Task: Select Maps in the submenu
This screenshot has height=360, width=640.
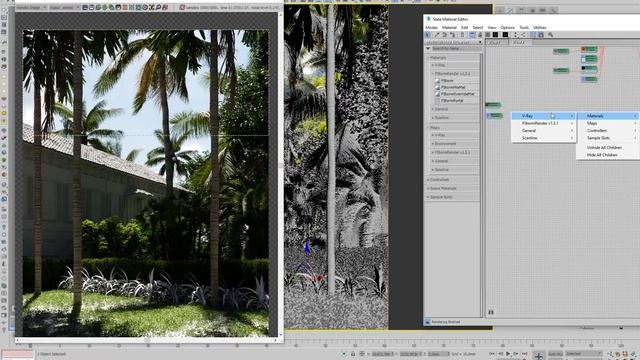Action: (608, 123)
